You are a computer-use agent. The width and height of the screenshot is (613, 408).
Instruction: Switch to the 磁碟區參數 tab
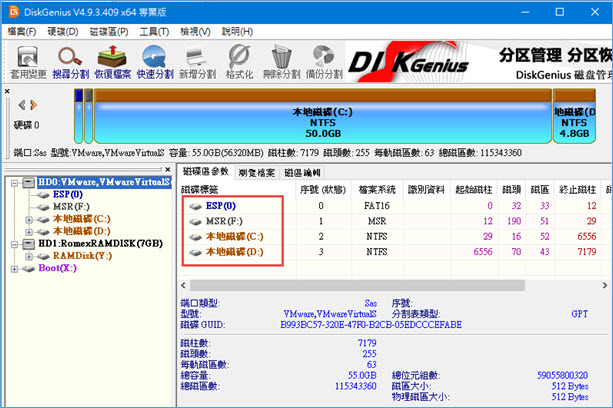click(206, 171)
